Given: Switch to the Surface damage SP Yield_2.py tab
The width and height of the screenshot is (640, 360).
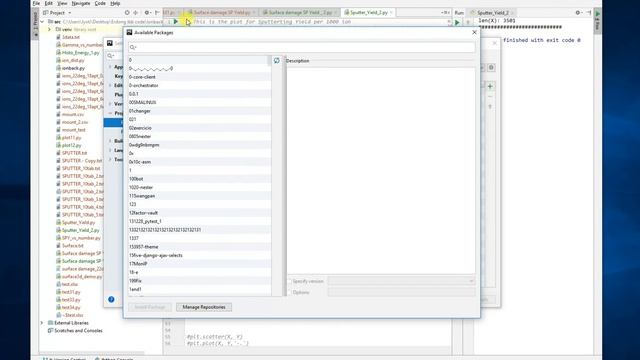Looking at the screenshot, I should coord(299,13).
